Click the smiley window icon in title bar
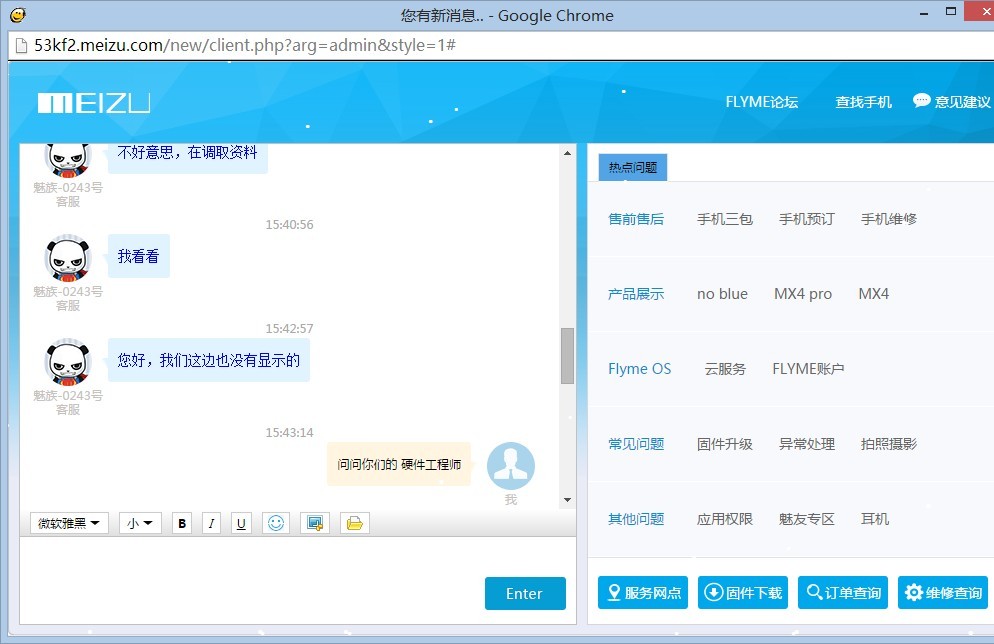Viewport: 994px width, 644px height. [18, 15]
